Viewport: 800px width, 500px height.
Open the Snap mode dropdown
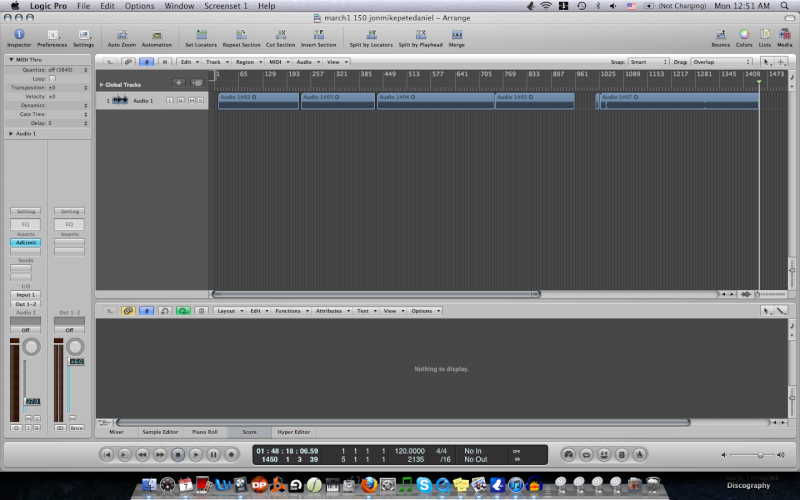[x=648, y=62]
